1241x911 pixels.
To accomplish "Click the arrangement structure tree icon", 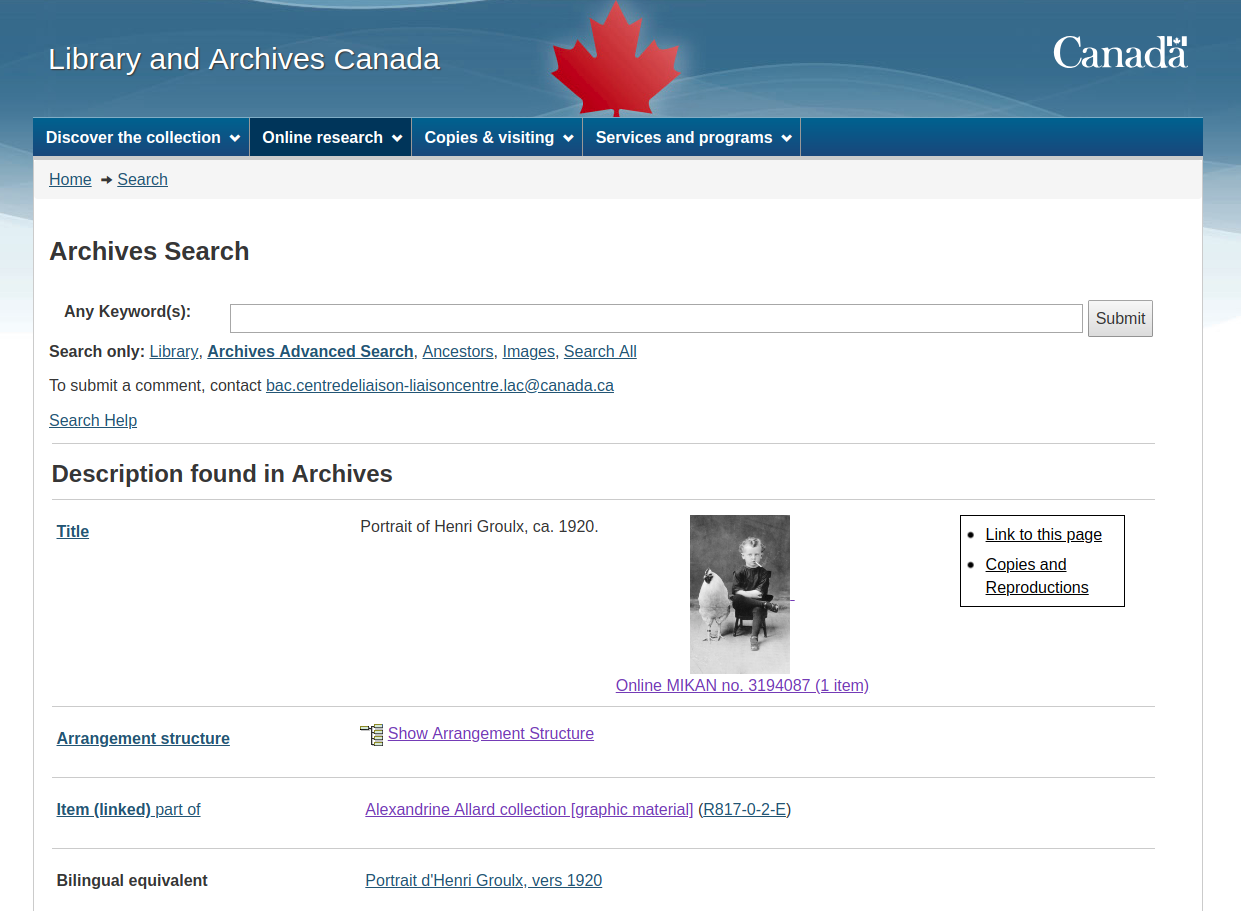I will (371, 735).
